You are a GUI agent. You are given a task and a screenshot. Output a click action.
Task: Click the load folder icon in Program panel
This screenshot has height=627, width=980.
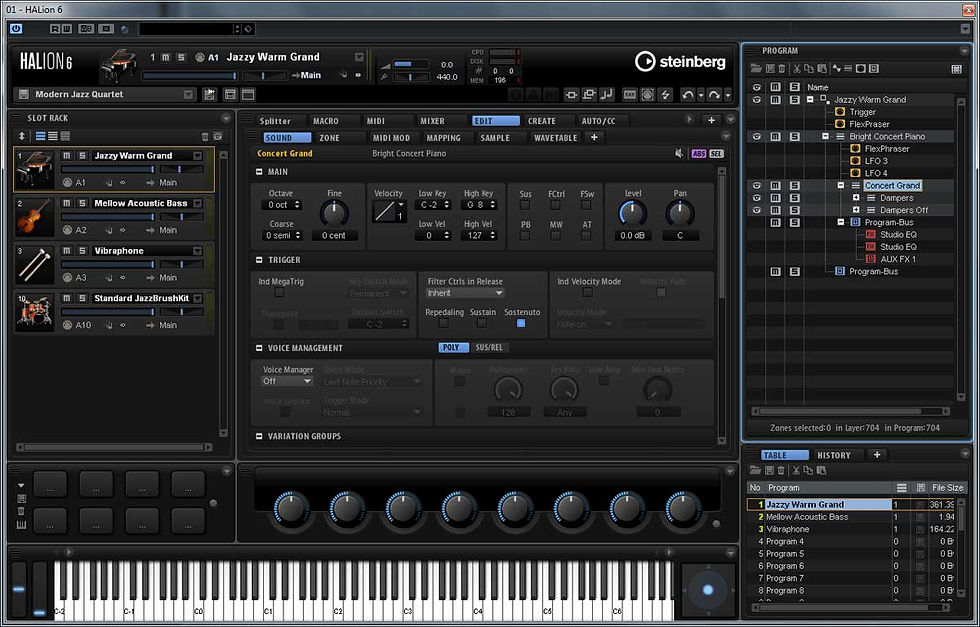[756, 69]
